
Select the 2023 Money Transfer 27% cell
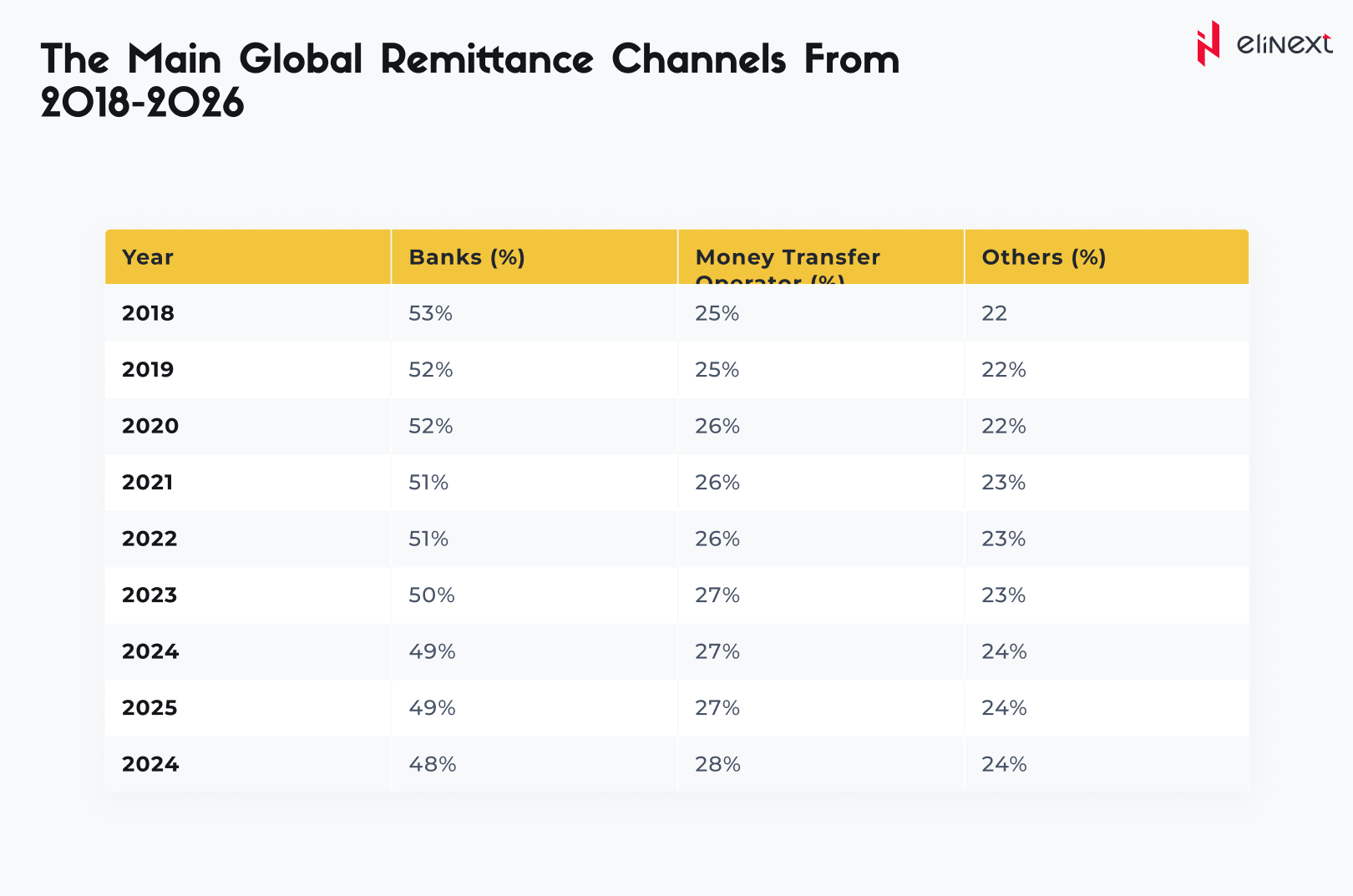click(x=717, y=595)
